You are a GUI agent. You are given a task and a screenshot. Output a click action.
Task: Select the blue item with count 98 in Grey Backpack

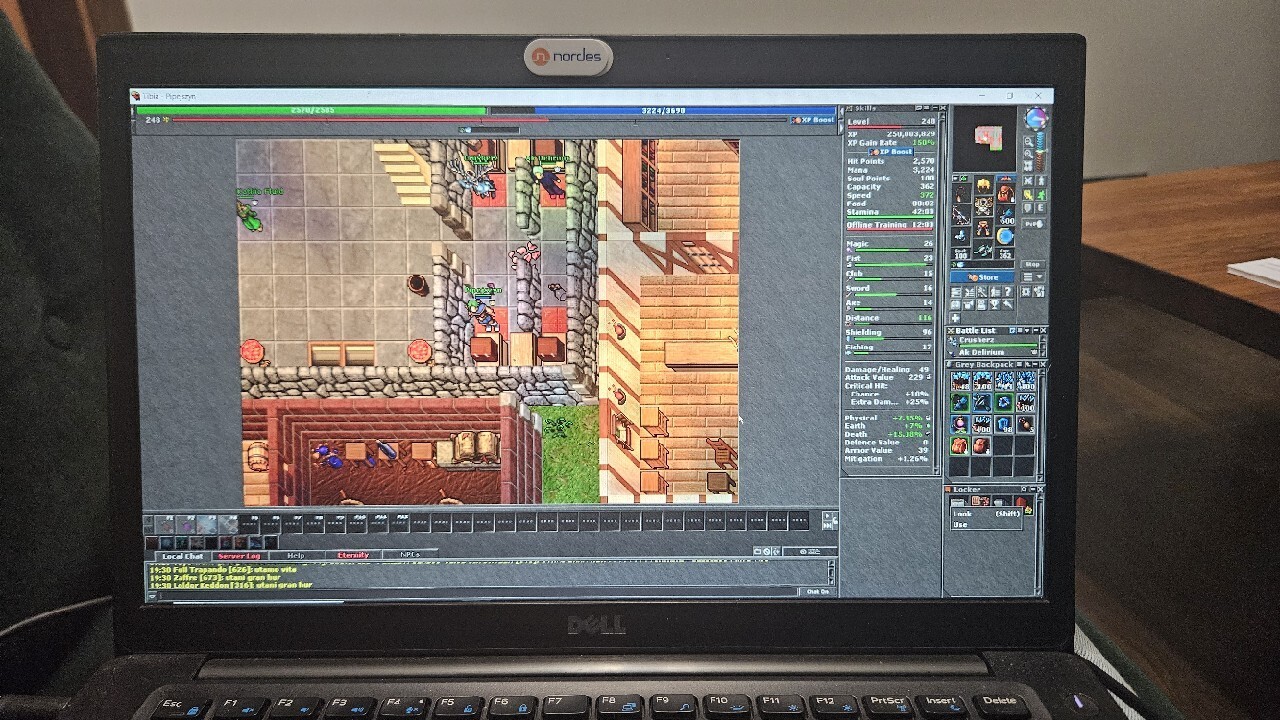pyautogui.click(x=1004, y=425)
